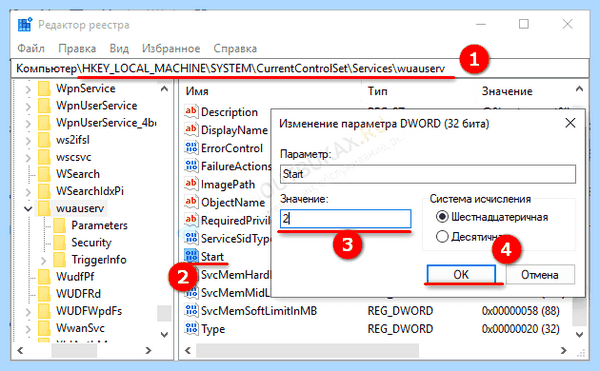600x371 pixels.
Task: Click the WpnService folder icon
Action: tap(44, 88)
